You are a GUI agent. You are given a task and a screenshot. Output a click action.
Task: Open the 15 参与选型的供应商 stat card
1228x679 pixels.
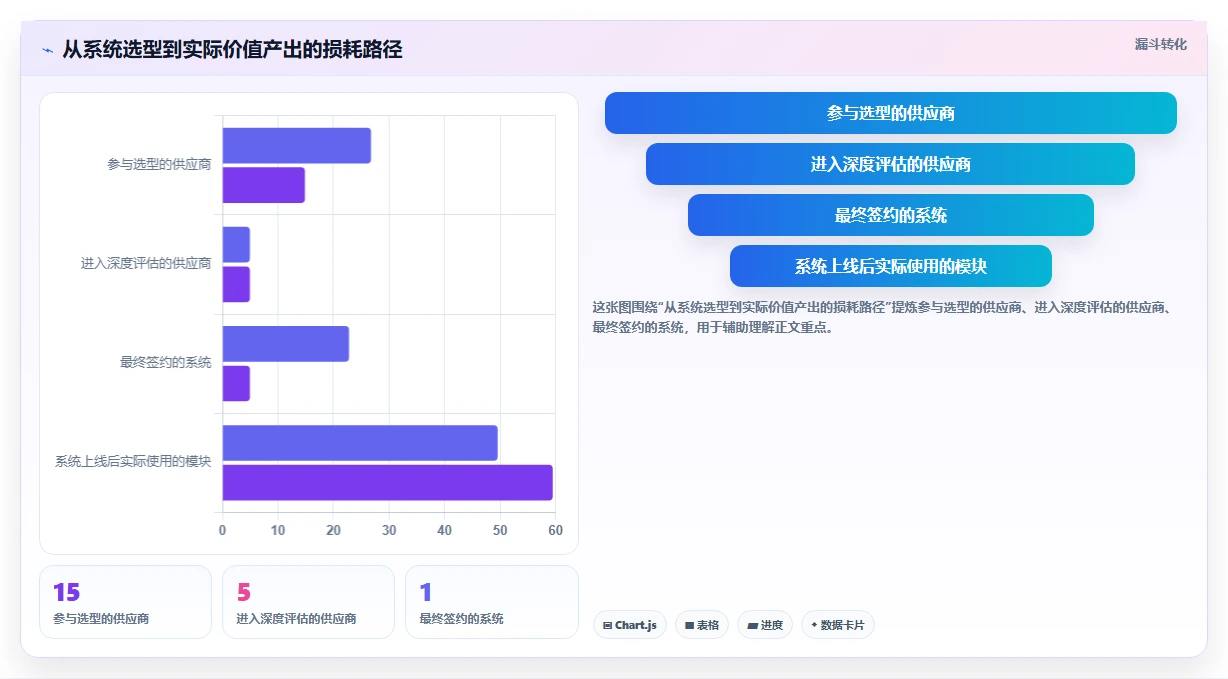[125, 602]
